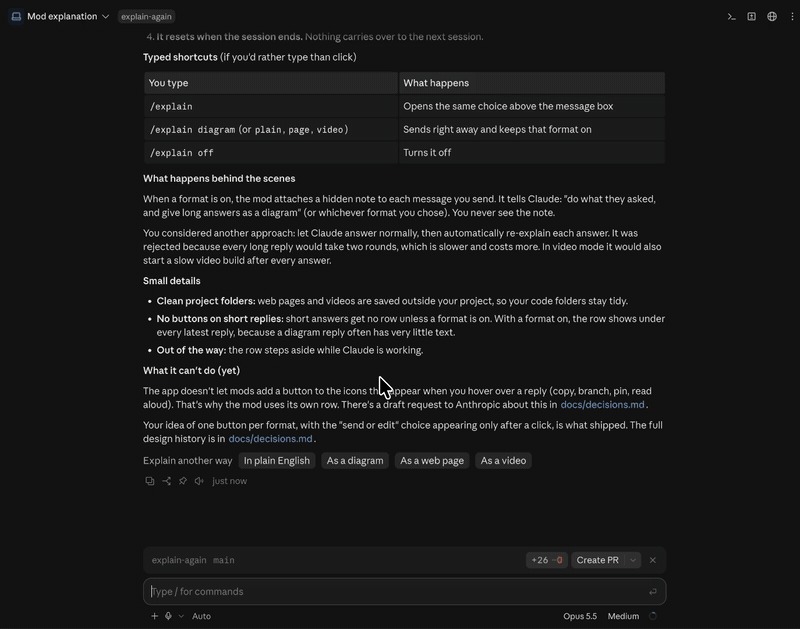Click the 'What happens behind the scenes' heading
This screenshot has height=629, width=800.
219,179
